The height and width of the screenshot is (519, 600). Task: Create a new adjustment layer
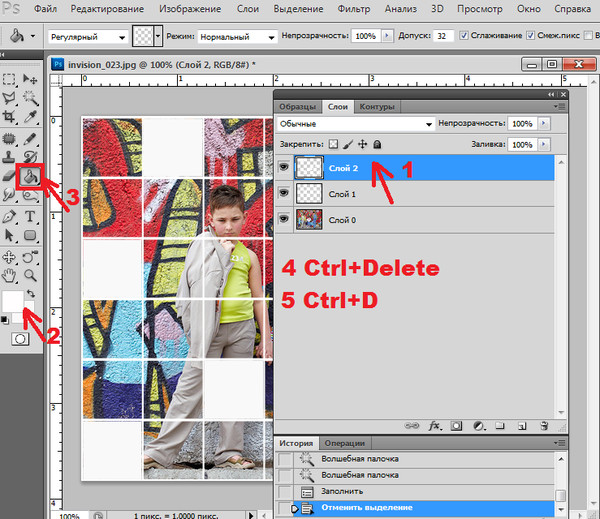[x=479, y=426]
